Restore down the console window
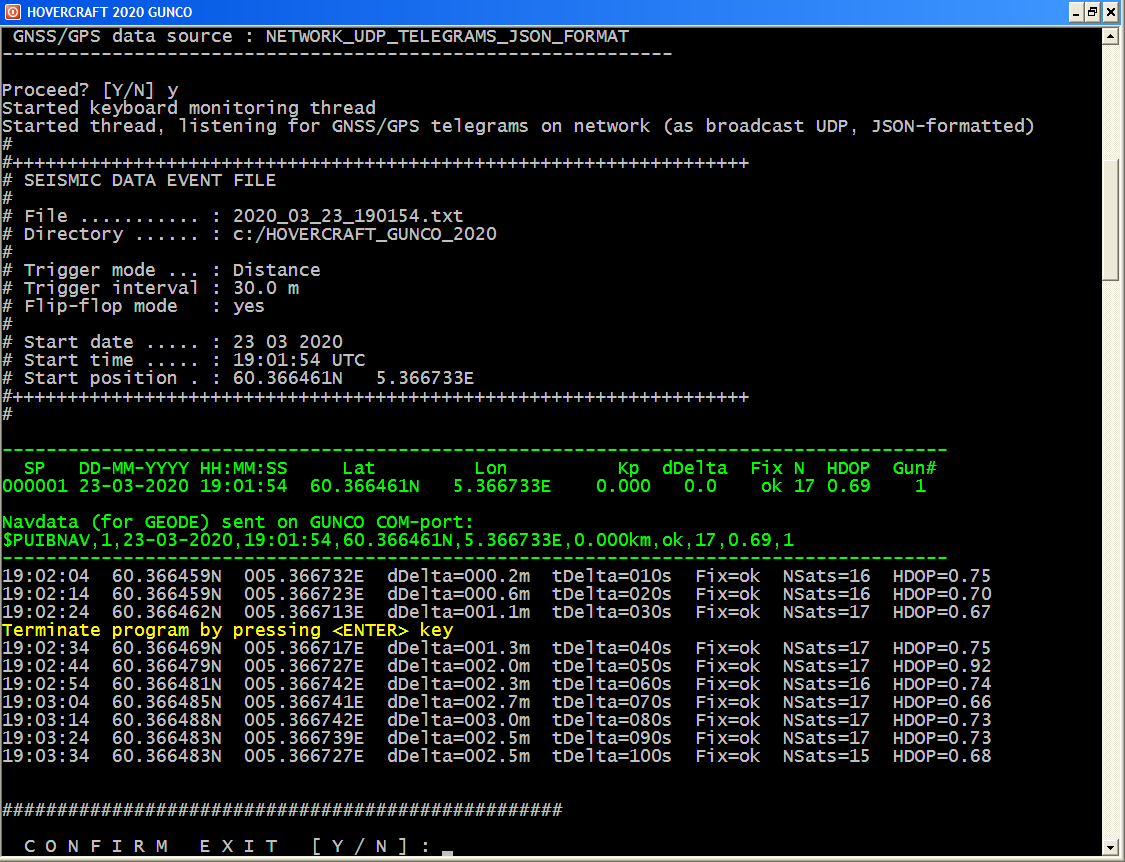 (x=1093, y=11)
